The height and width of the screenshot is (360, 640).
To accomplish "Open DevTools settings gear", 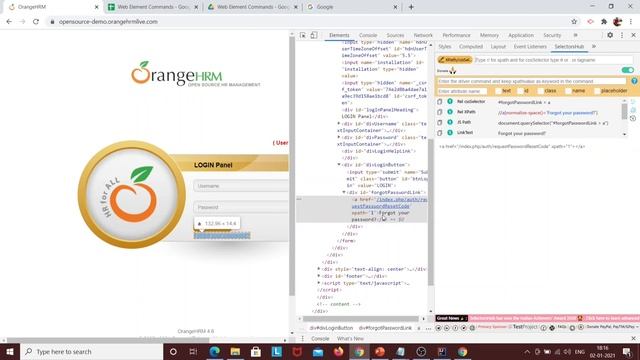I will pos(610,35).
